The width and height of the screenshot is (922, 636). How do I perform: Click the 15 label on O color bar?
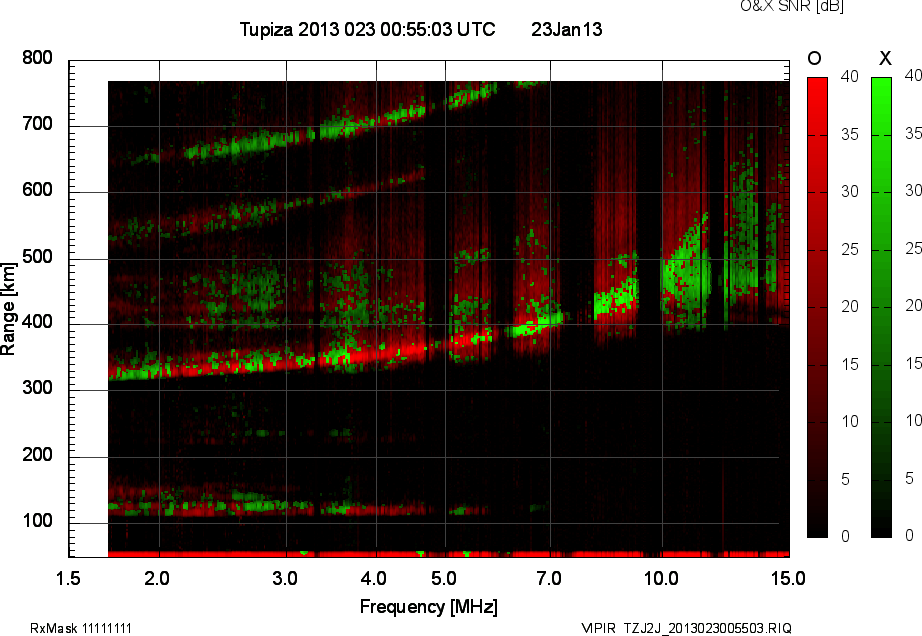(x=850, y=364)
